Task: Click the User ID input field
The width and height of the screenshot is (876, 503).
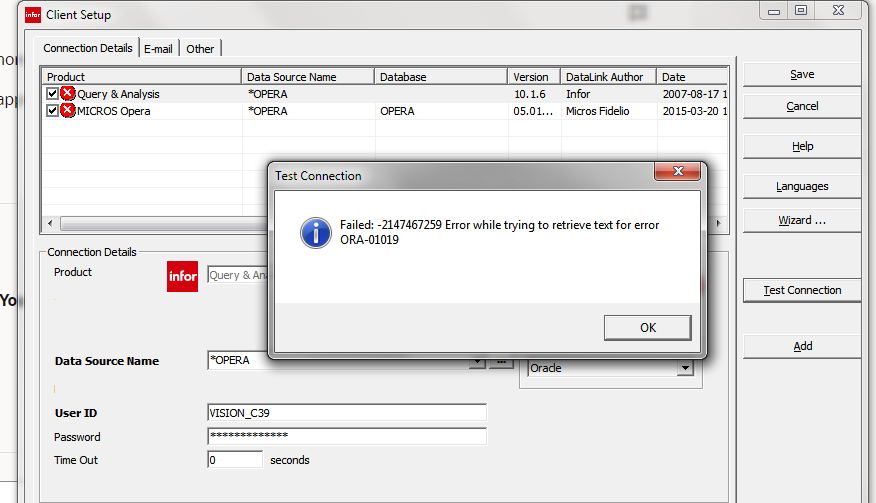Action: [x=346, y=413]
